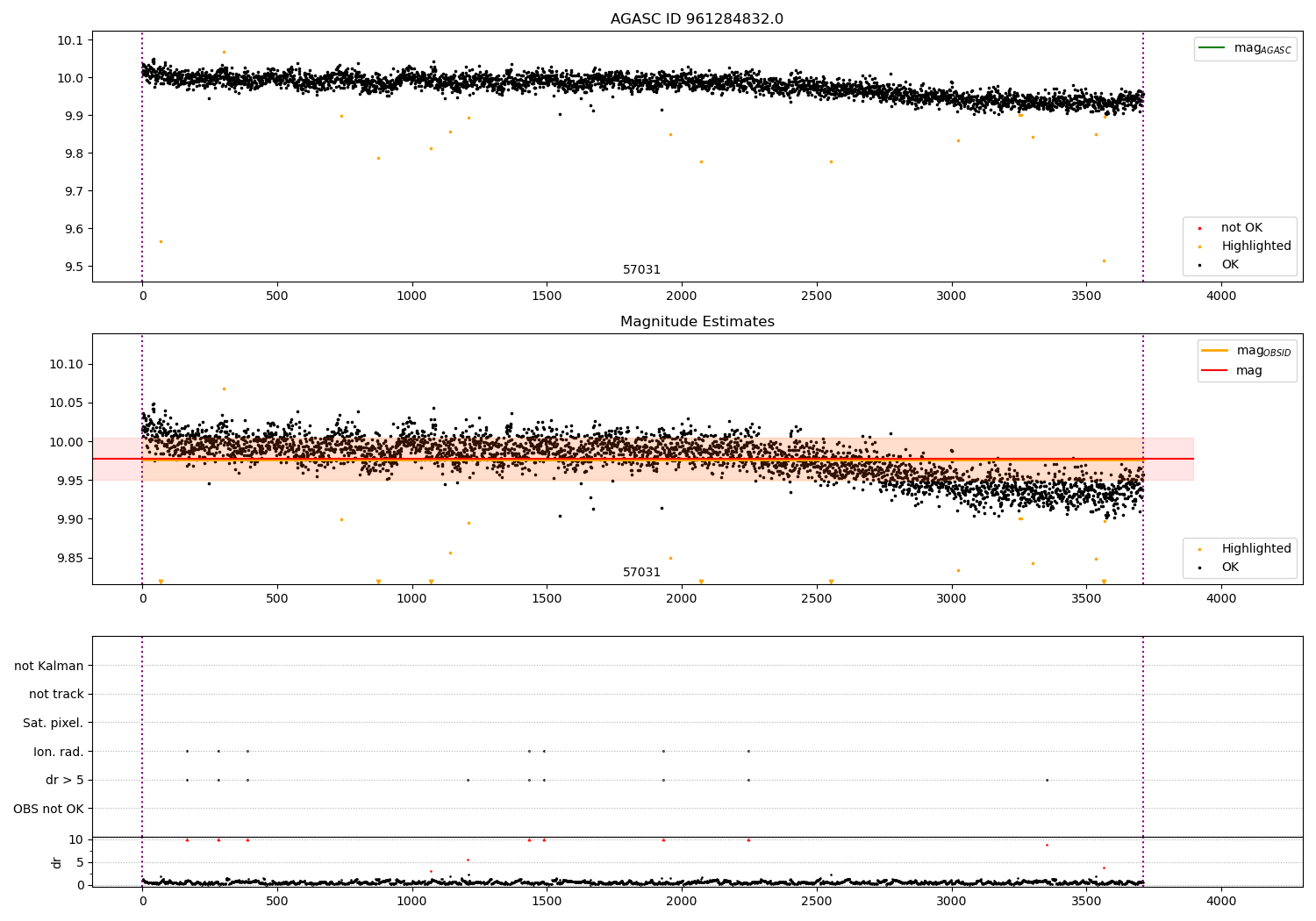Click the 'not Kalman' row label
1316x921 pixels.
[x=49, y=666]
